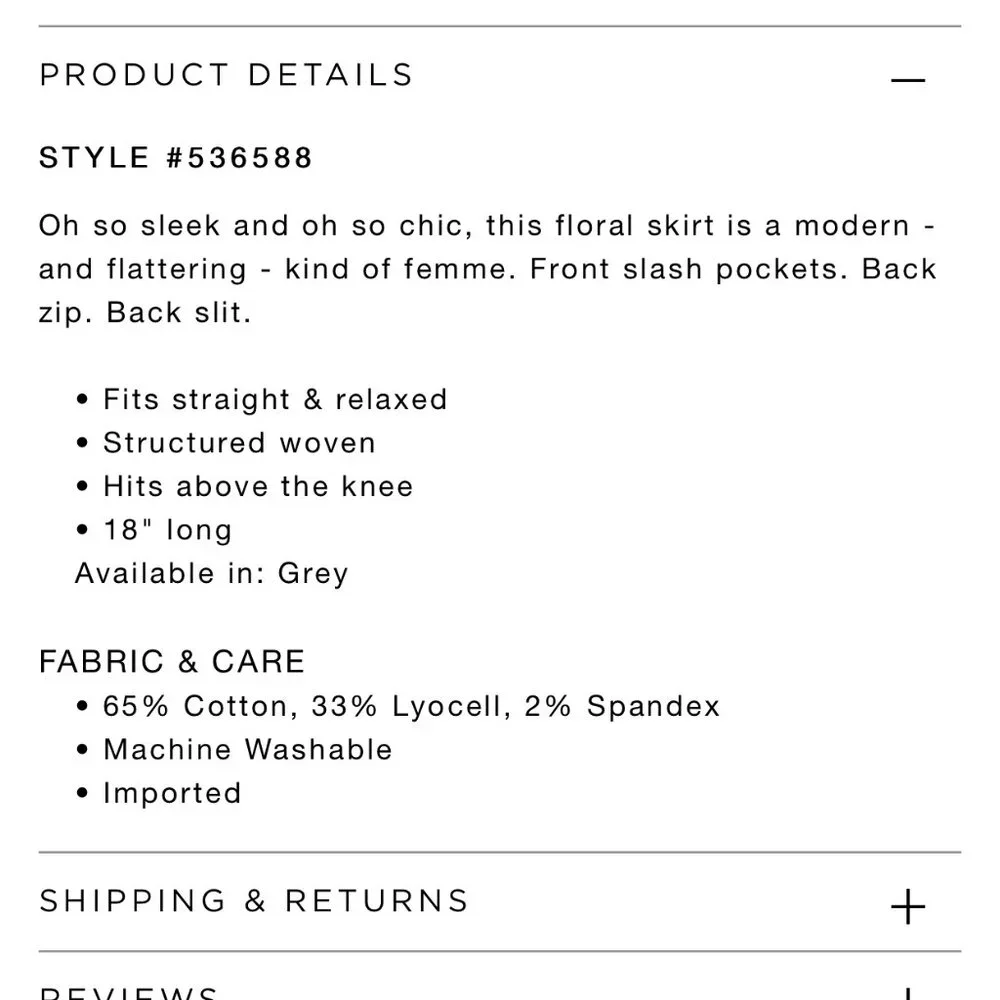Tap the partially visible REVIEWS heading
This screenshot has width=1000, height=1000.
coord(129,992)
